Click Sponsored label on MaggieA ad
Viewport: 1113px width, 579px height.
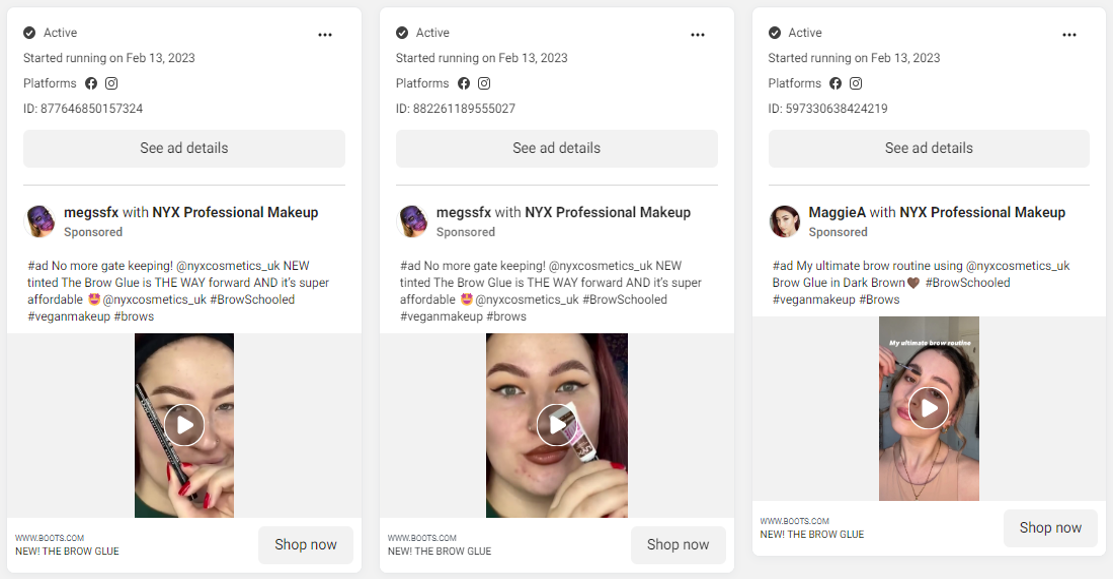tap(838, 232)
